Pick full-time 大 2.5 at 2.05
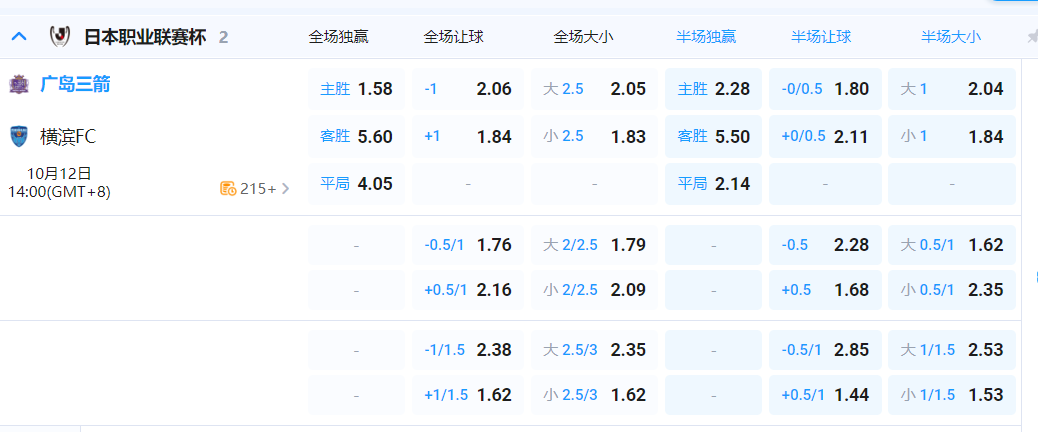The height and width of the screenshot is (432, 1038). [x=594, y=89]
